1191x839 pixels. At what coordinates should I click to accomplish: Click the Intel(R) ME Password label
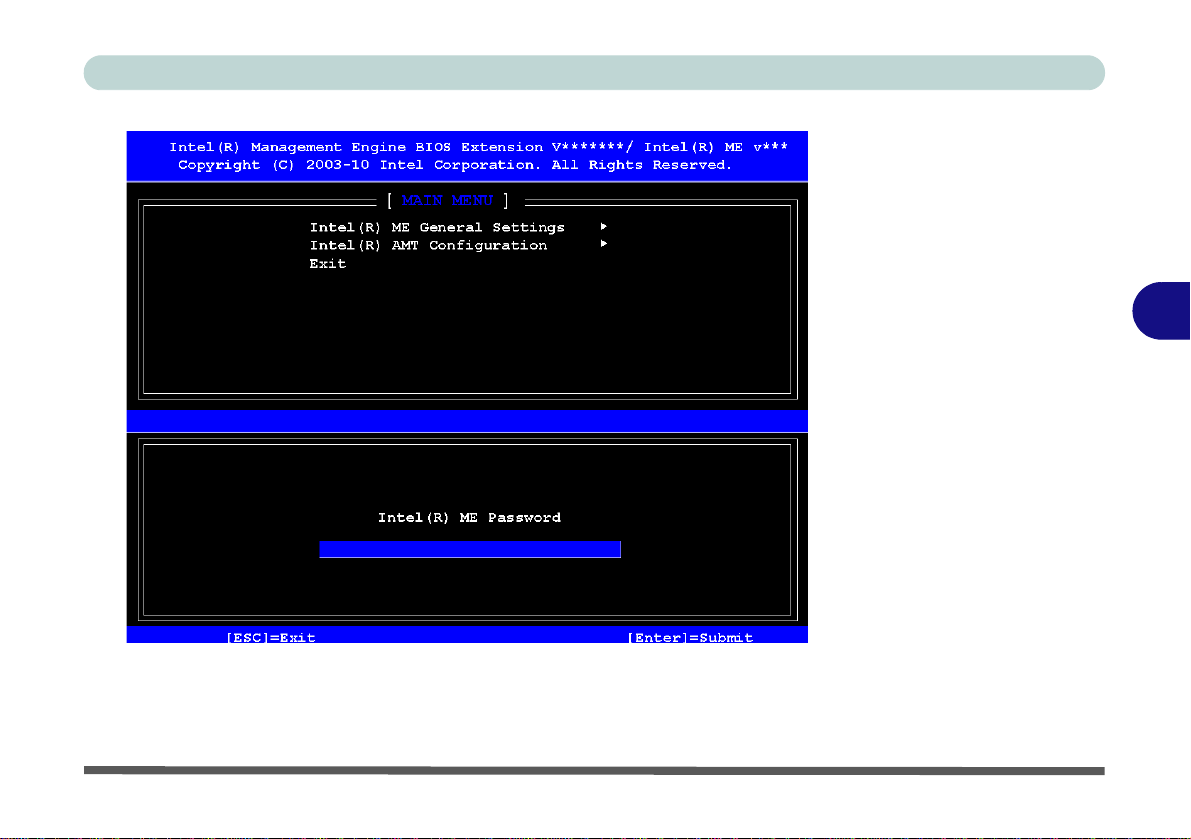pyautogui.click(x=469, y=518)
